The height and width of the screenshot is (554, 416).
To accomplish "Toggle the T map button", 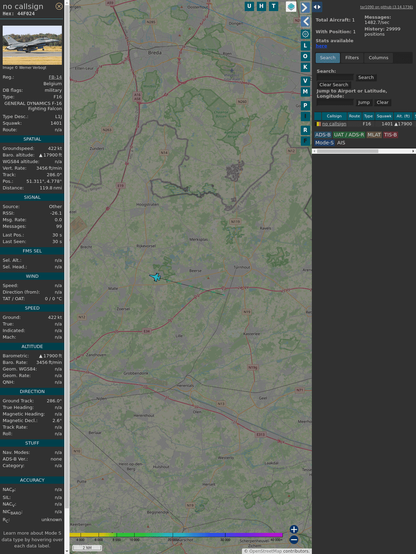I will [x=273, y=6].
